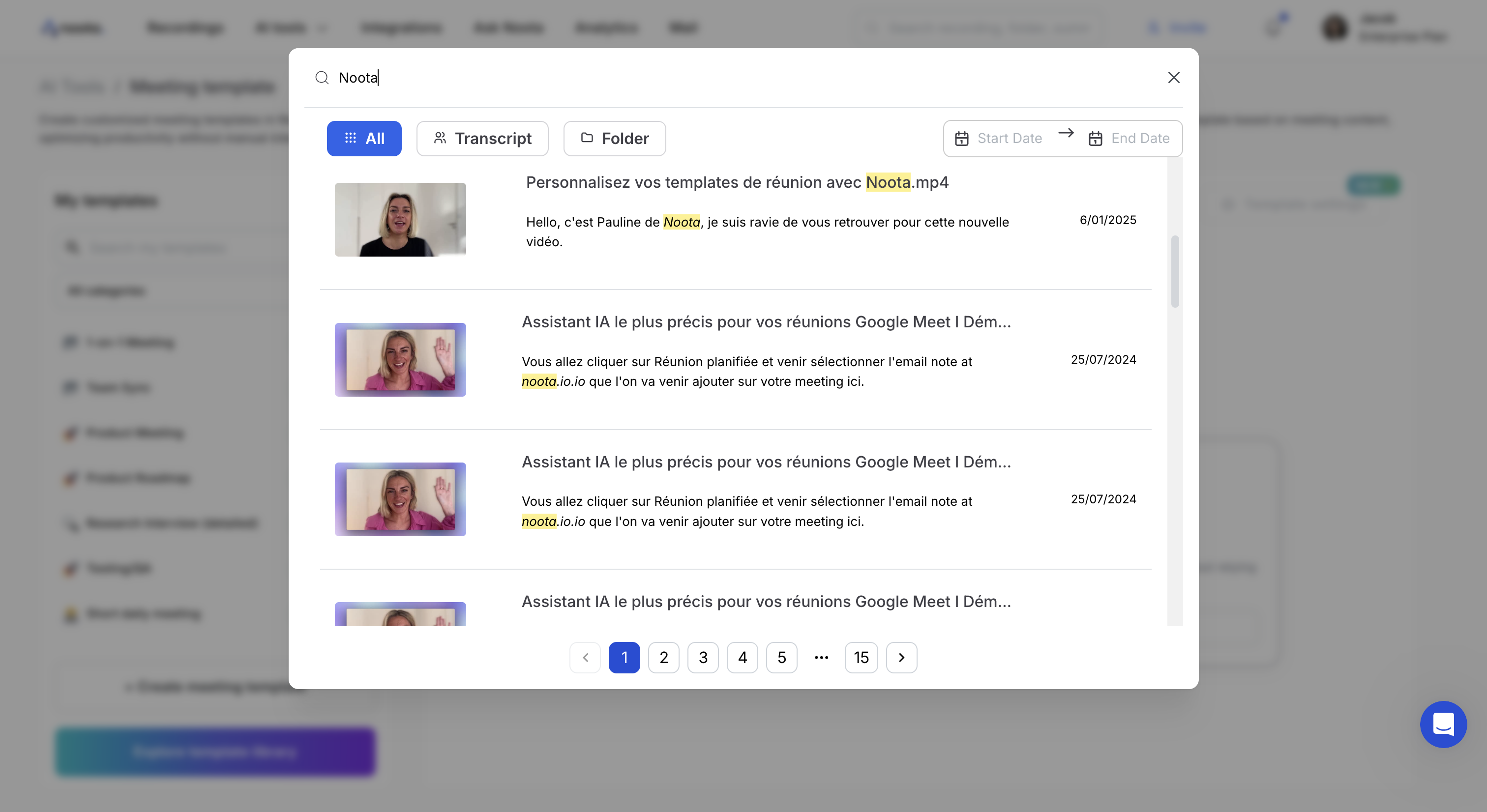
Task: Click the Start Date calendar icon
Action: (x=962, y=139)
